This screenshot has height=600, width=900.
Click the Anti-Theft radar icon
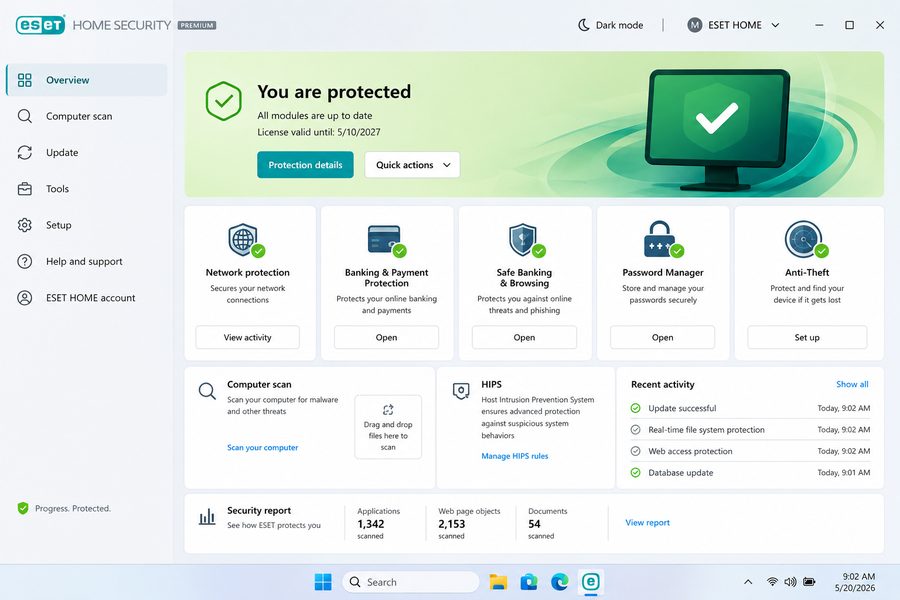tap(805, 240)
